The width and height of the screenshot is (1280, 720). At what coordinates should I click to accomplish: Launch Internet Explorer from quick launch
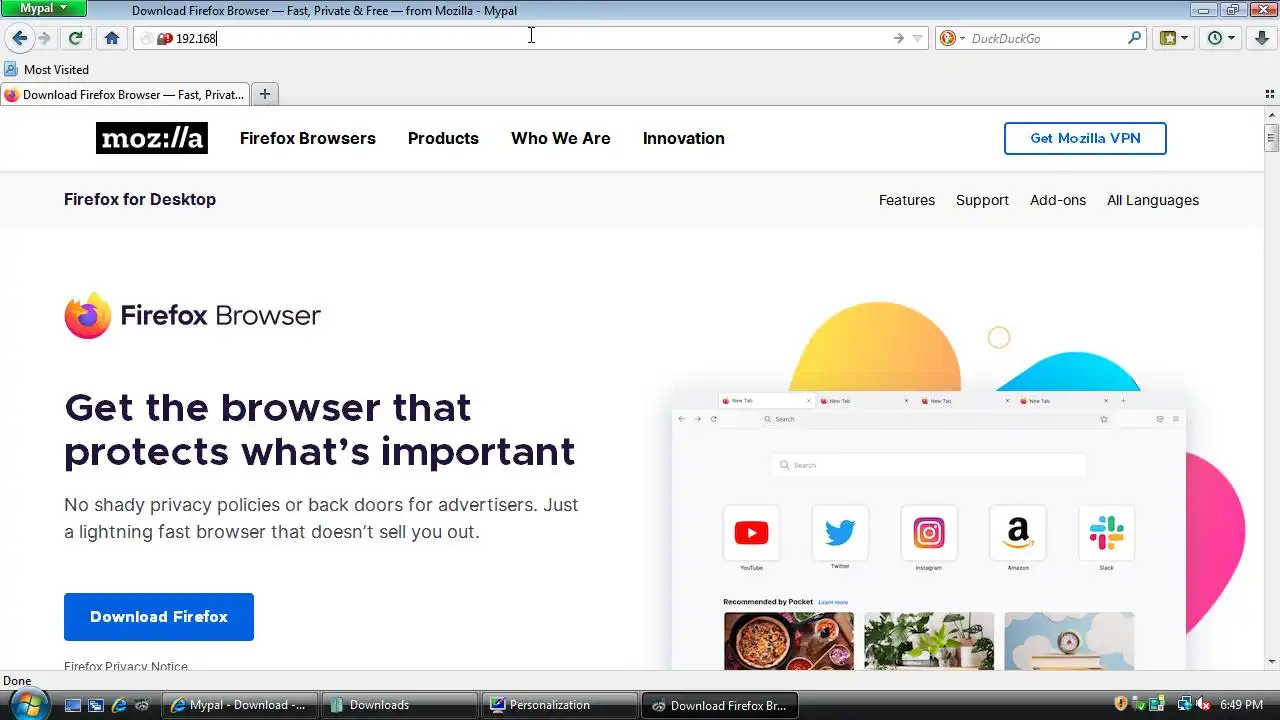coord(119,705)
